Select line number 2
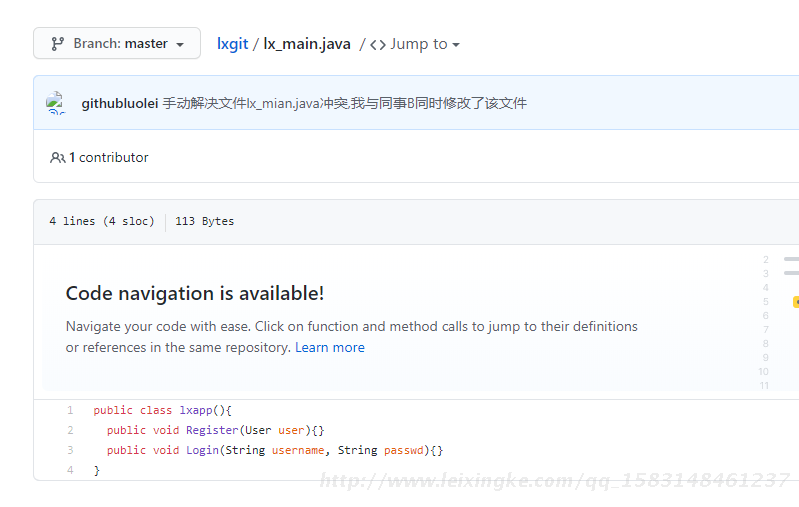This screenshot has height=507, width=799. 70,430
